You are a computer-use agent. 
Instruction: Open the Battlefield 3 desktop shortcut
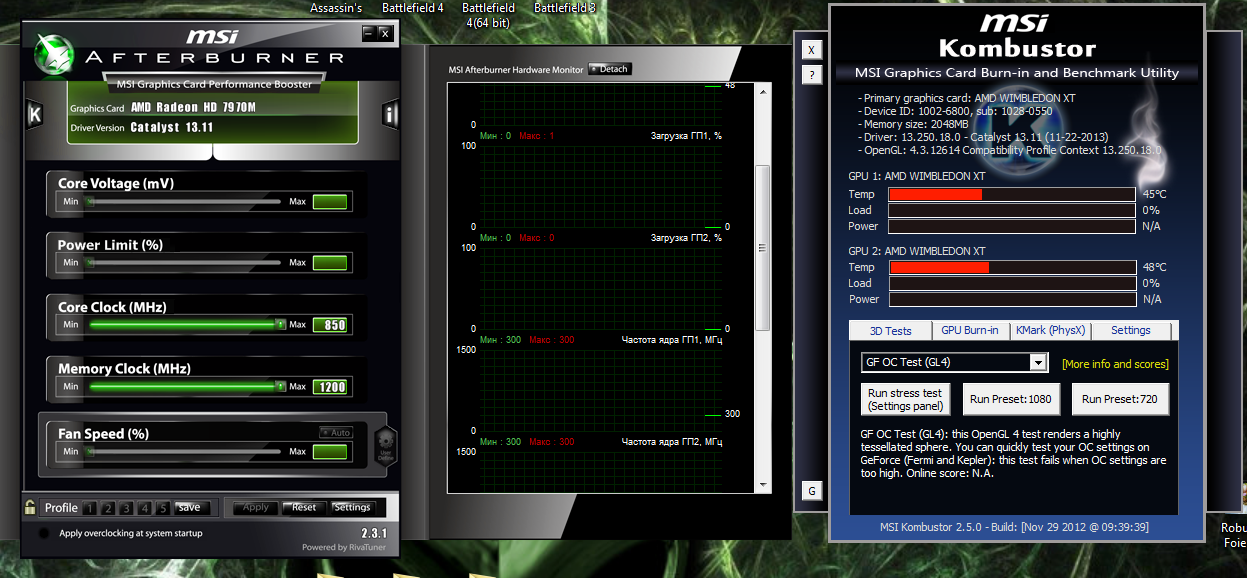pos(565,8)
